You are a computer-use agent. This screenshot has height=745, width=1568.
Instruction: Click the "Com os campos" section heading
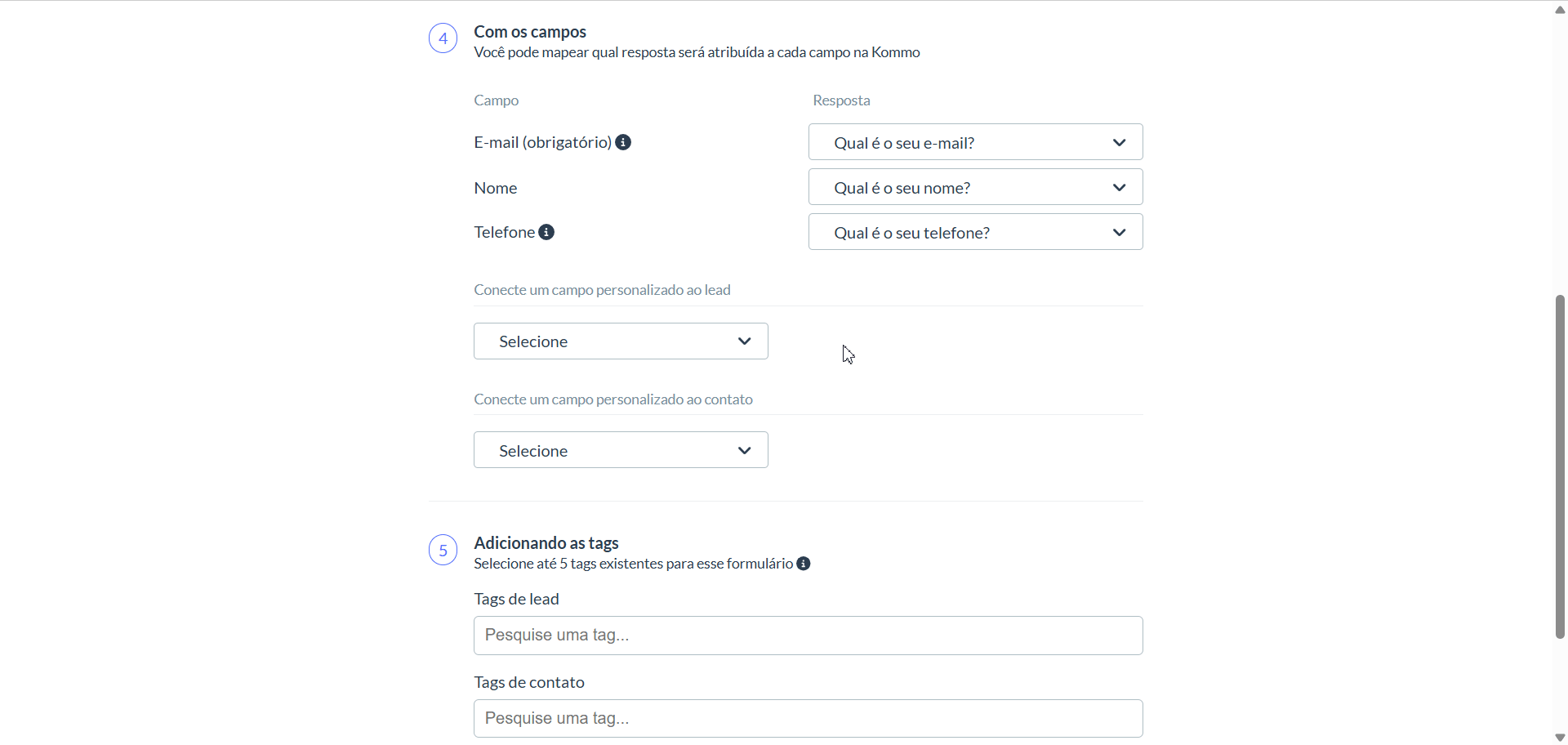coord(530,32)
